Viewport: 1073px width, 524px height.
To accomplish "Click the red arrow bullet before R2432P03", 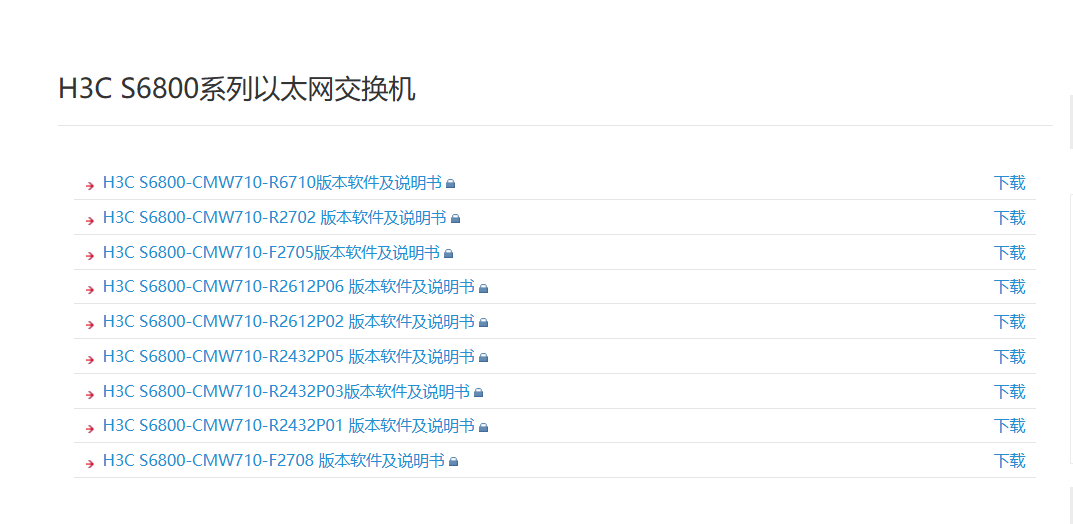I will tap(90, 395).
